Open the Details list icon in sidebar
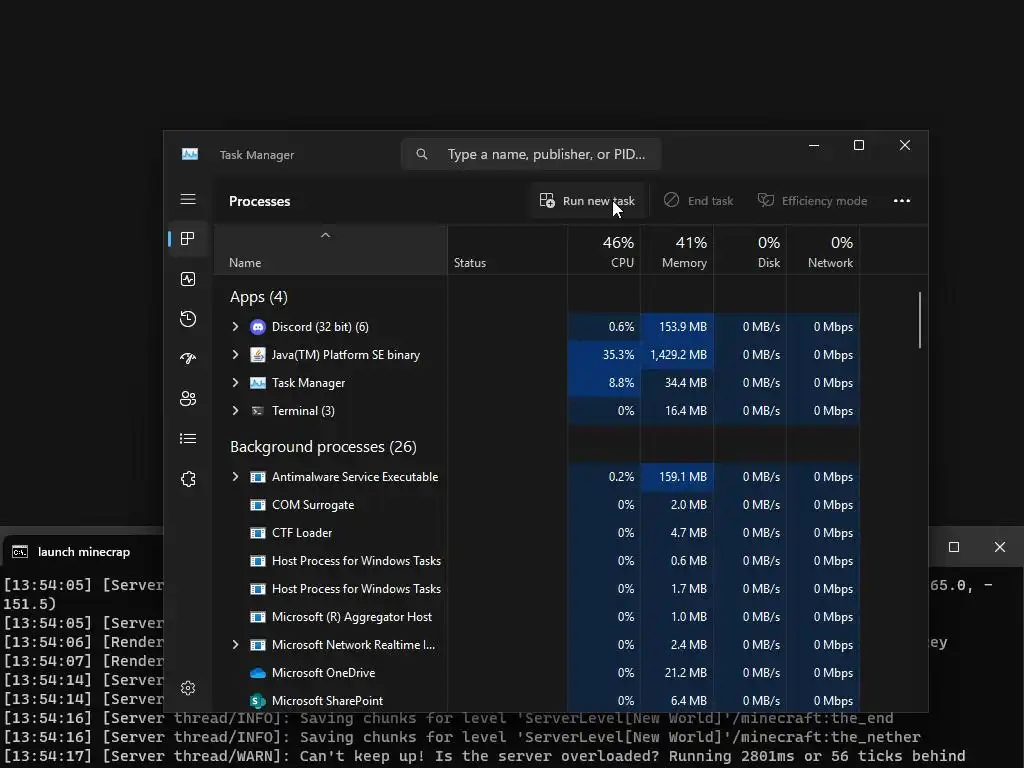This screenshot has width=1024, height=768. (x=188, y=439)
